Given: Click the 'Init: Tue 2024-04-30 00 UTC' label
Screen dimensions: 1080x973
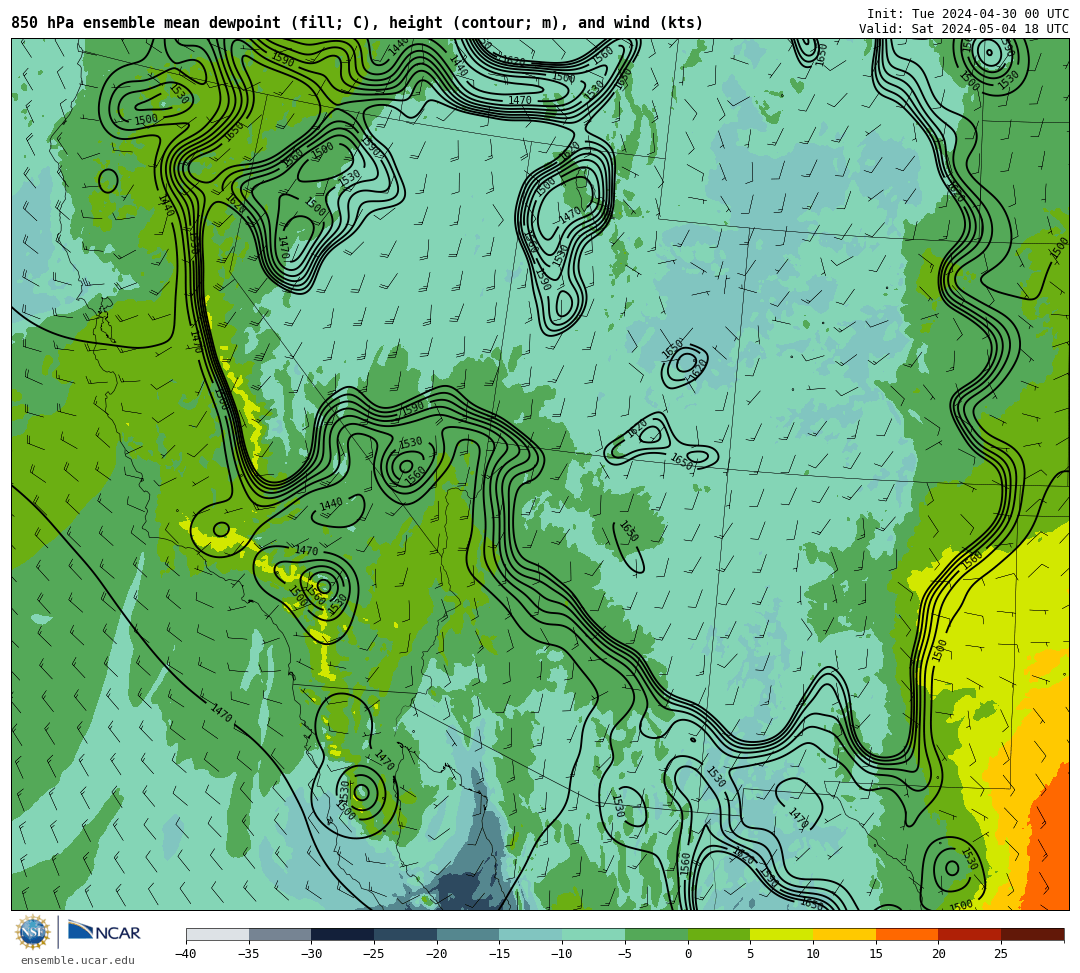Looking at the screenshot, I should pyautogui.click(x=968, y=14).
